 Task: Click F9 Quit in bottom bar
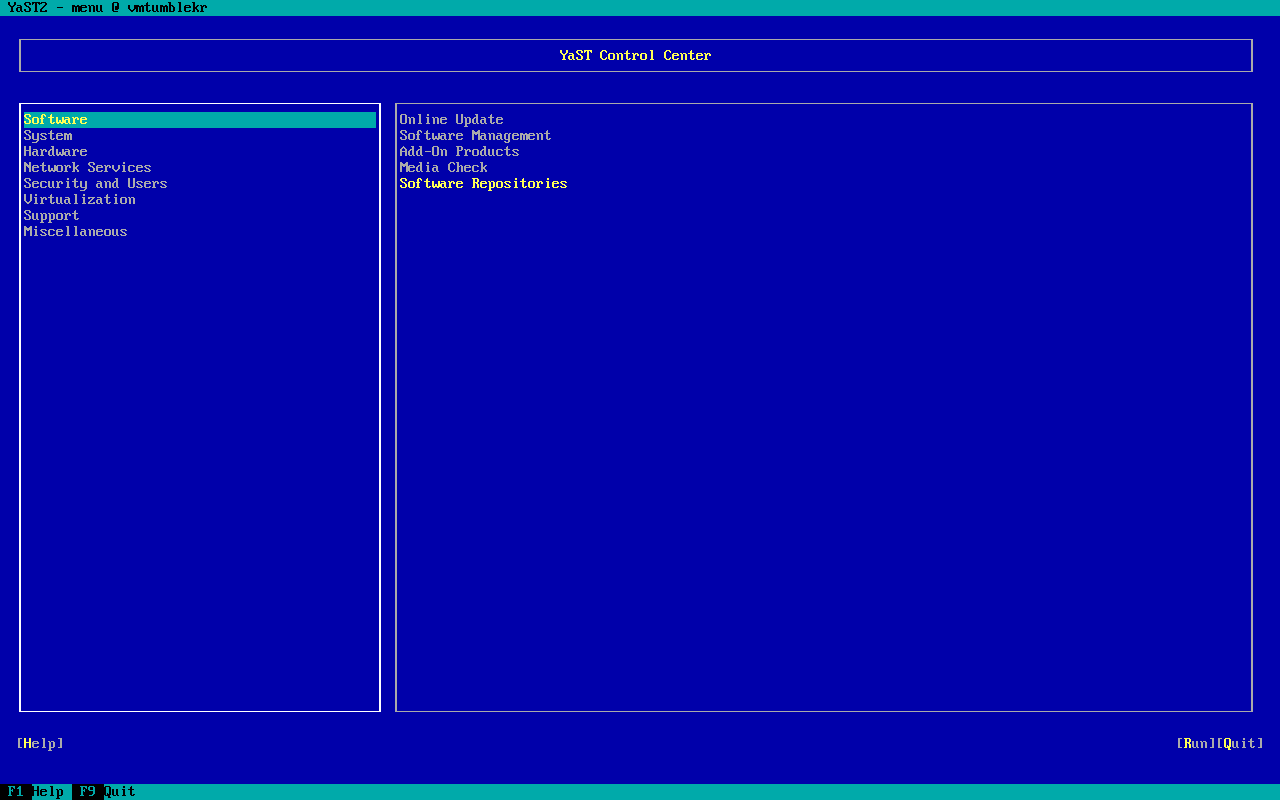(x=108, y=792)
